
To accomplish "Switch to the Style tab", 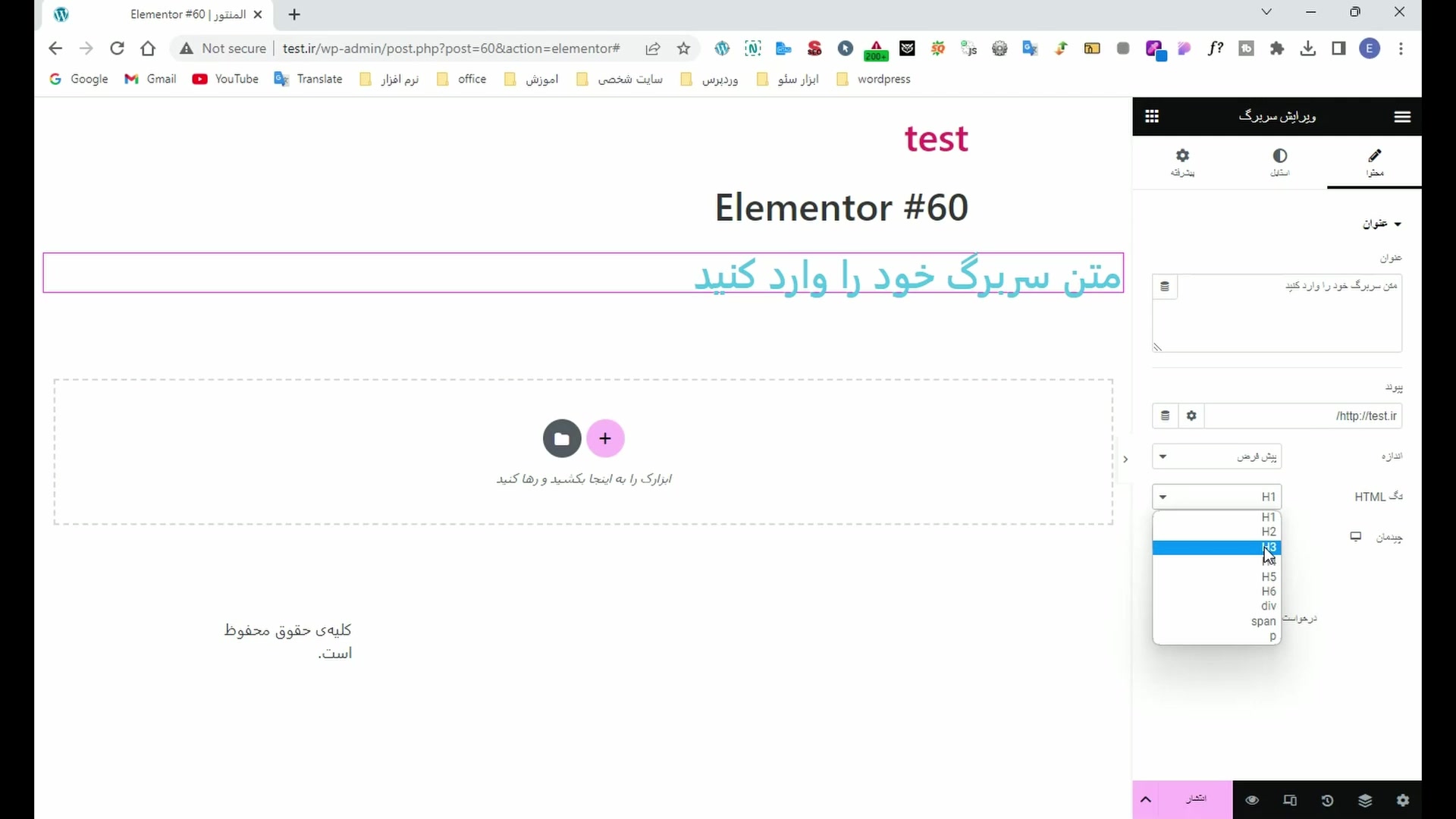I will pyautogui.click(x=1279, y=162).
